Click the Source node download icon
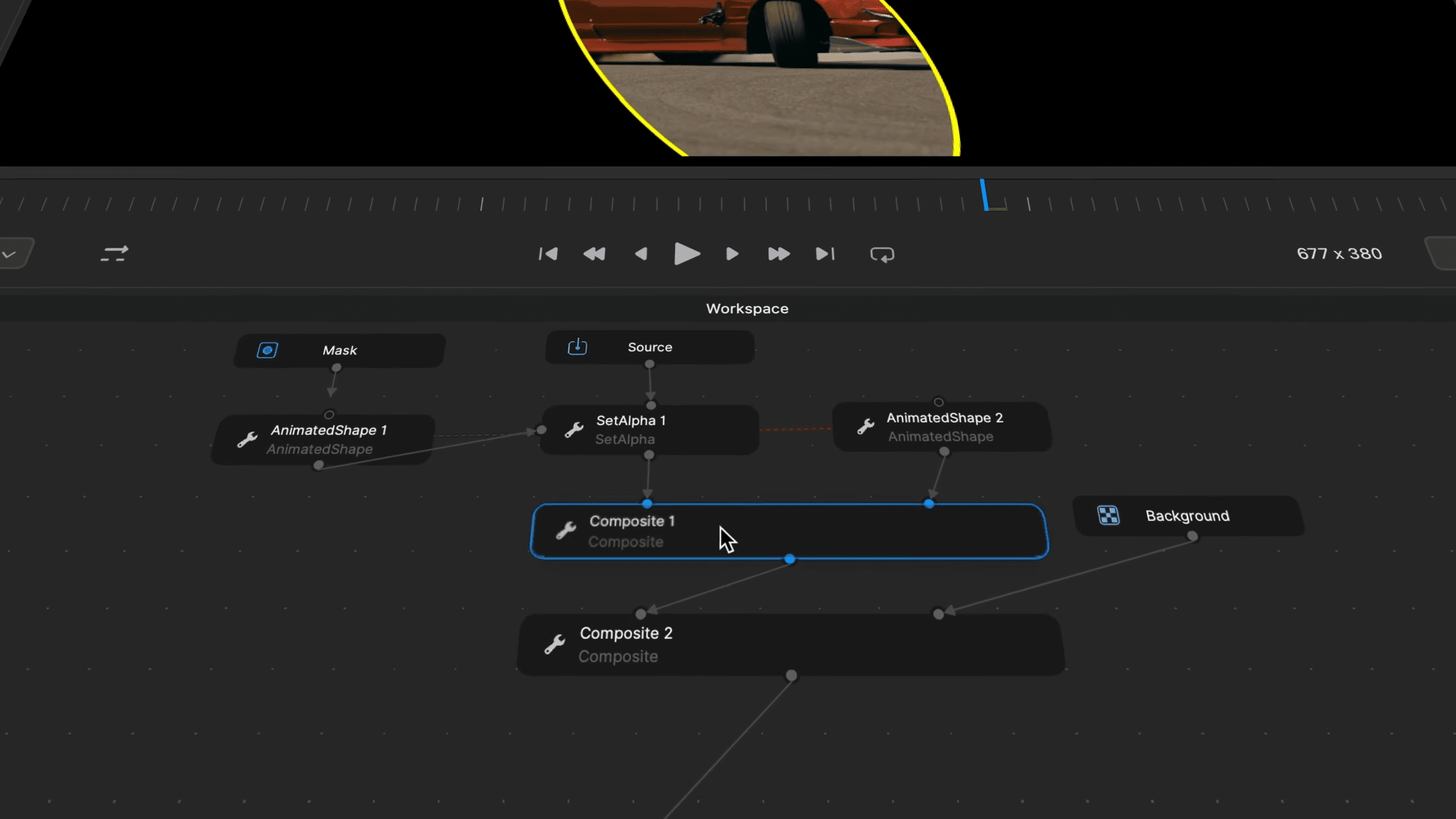Viewport: 1456px width, 819px height. (577, 347)
